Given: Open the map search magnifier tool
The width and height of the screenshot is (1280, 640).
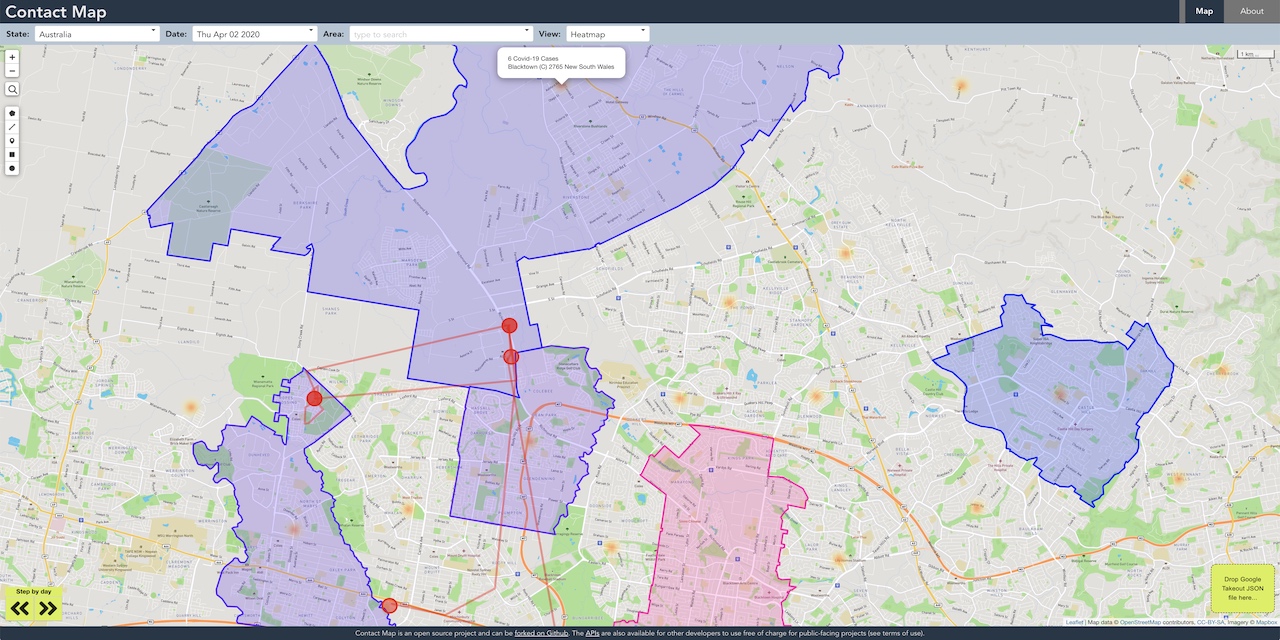Looking at the screenshot, I should coord(12,89).
